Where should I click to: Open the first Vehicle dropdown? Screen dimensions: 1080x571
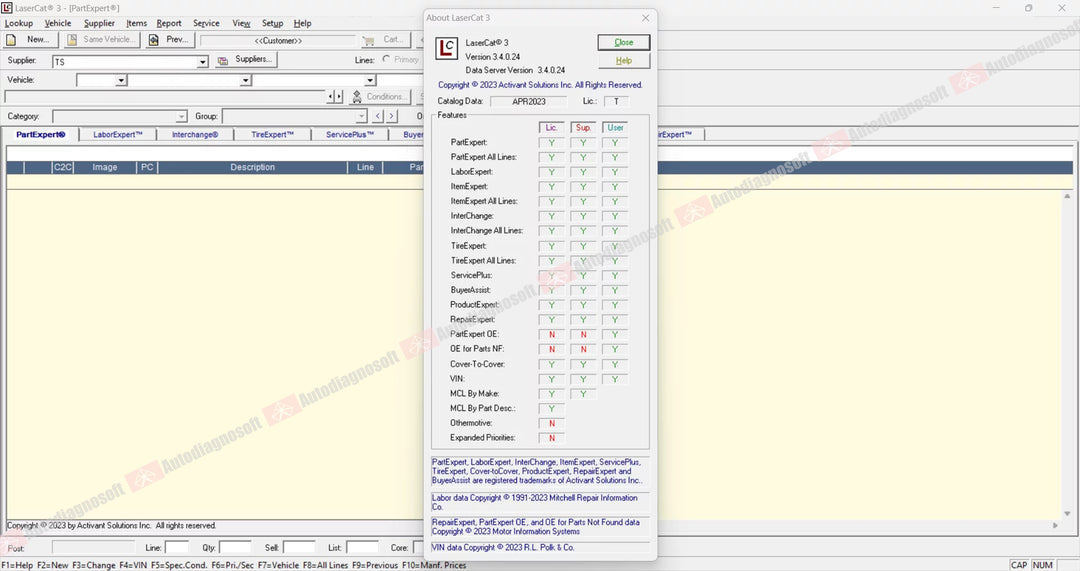pos(121,81)
